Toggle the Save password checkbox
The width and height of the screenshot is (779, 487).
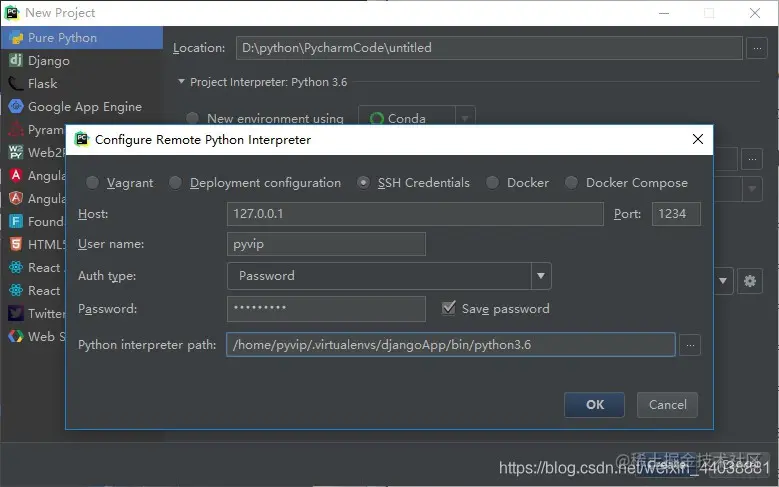[449, 308]
